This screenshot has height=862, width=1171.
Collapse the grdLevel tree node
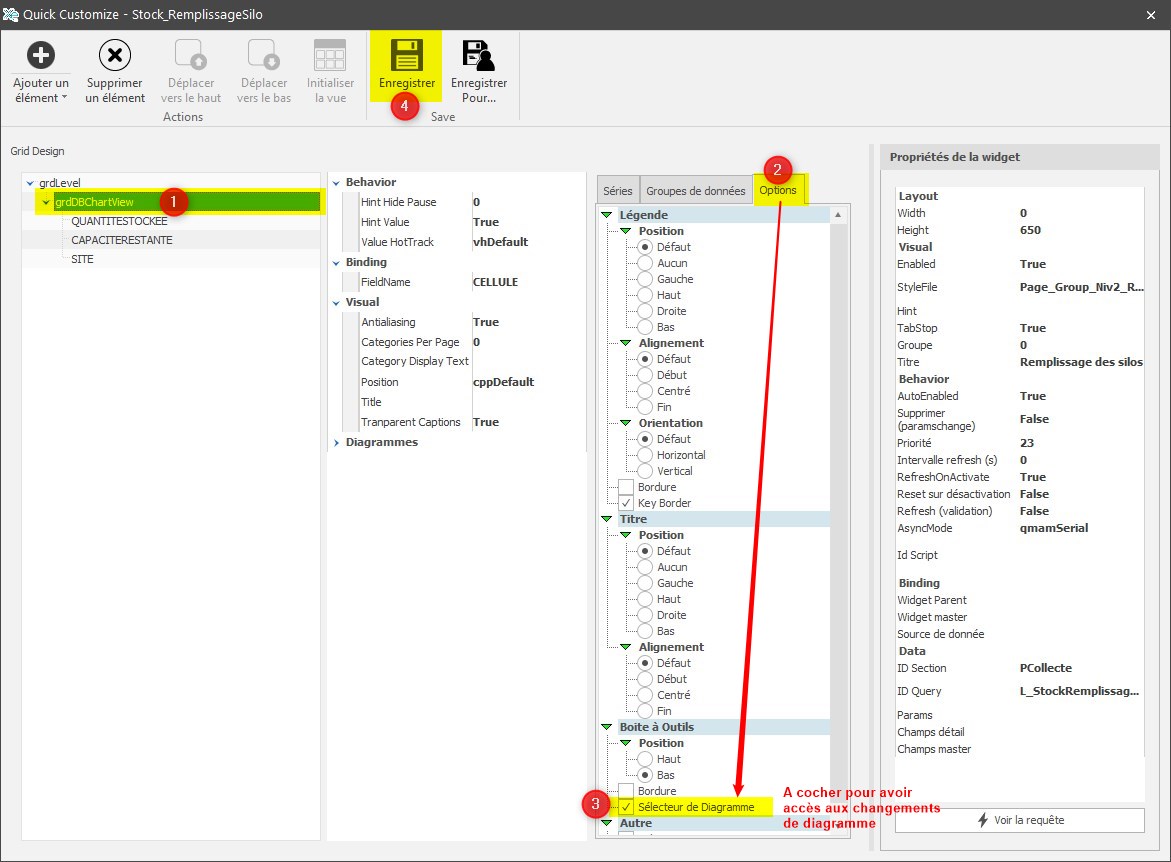click(30, 183)
